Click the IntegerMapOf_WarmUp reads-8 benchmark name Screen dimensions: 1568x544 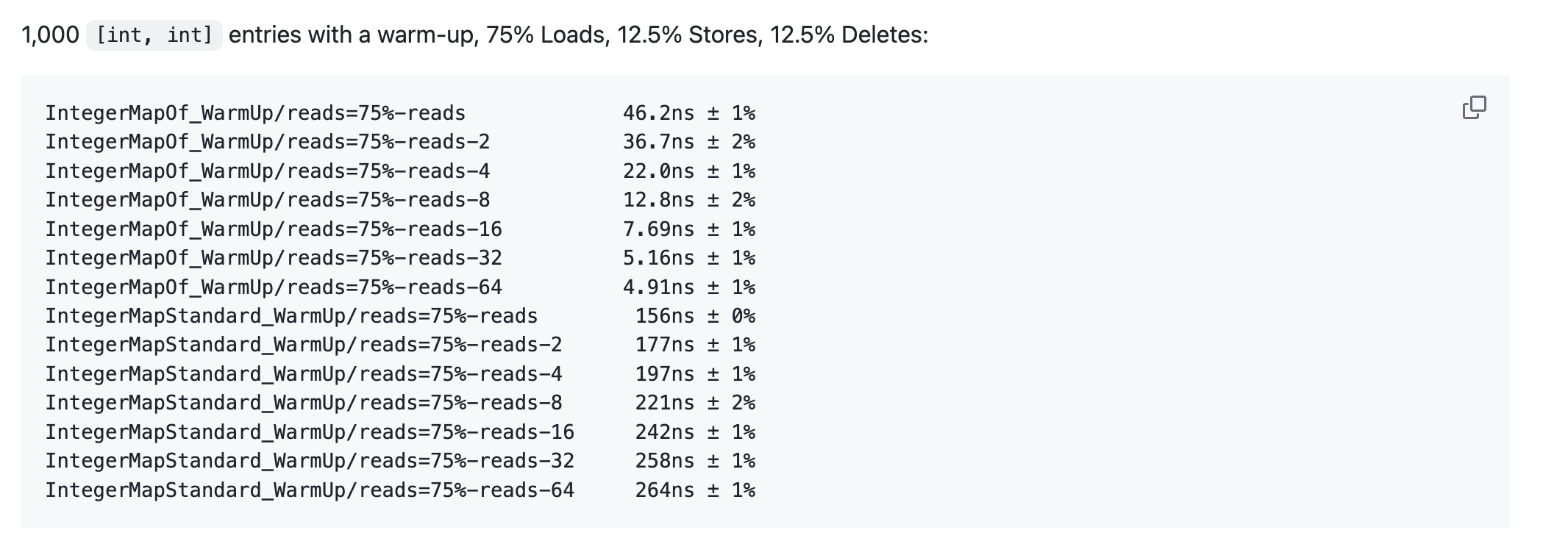click(x=267, y=200)
